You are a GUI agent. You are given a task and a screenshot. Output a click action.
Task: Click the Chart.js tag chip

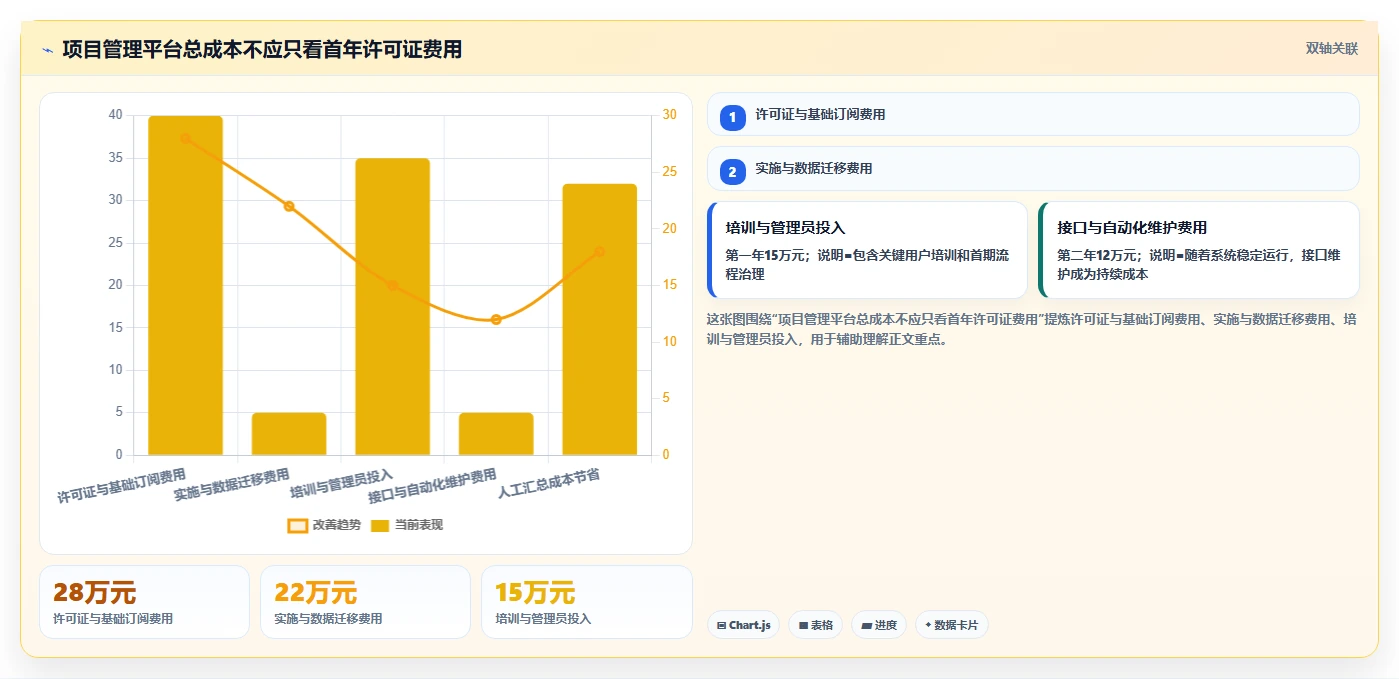[x=743, y=625]
